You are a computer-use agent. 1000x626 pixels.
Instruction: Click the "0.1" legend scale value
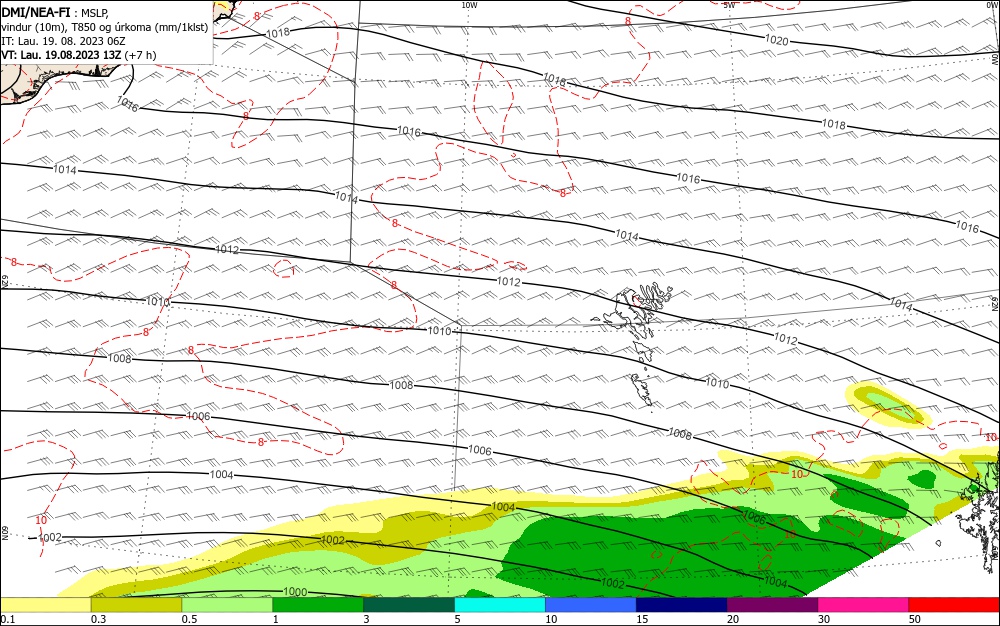tap(8, 620)
